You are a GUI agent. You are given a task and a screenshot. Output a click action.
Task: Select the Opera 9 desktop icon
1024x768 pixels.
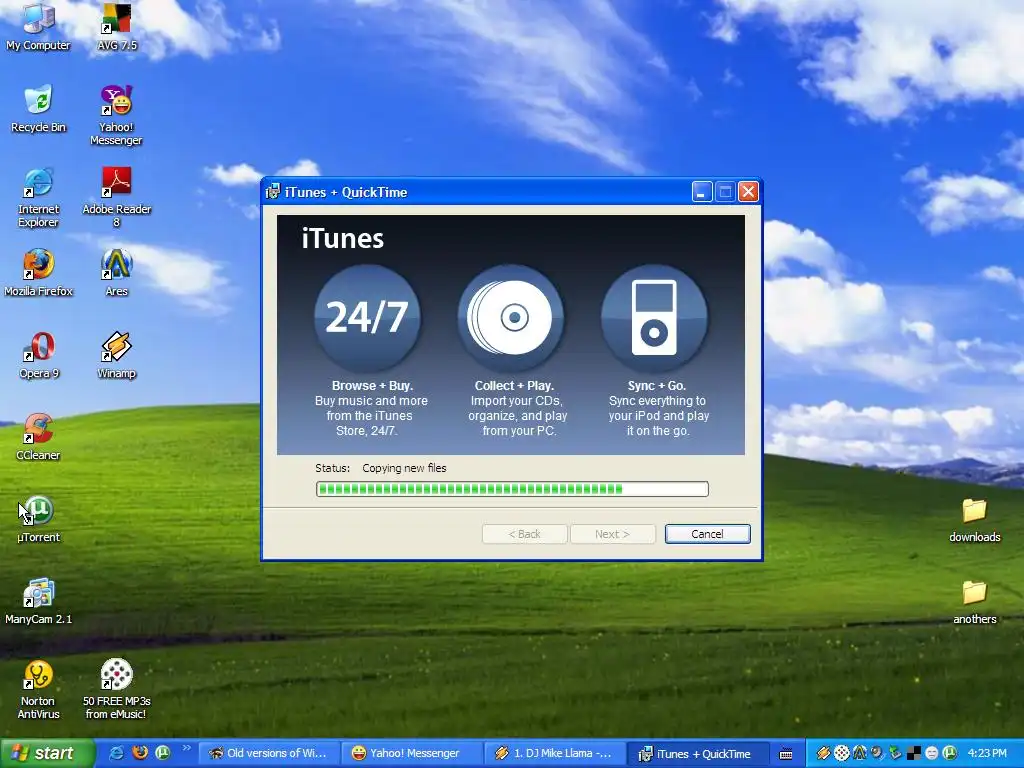point(38,355)
